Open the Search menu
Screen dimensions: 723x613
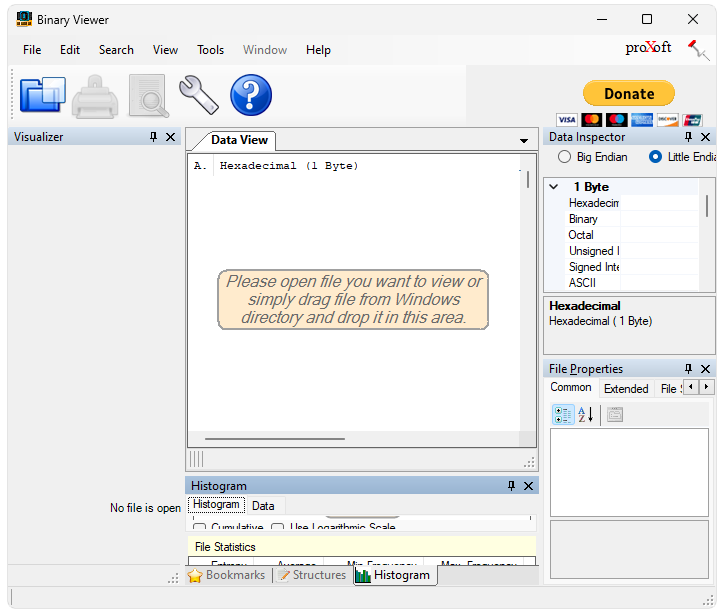click(116, 50)
